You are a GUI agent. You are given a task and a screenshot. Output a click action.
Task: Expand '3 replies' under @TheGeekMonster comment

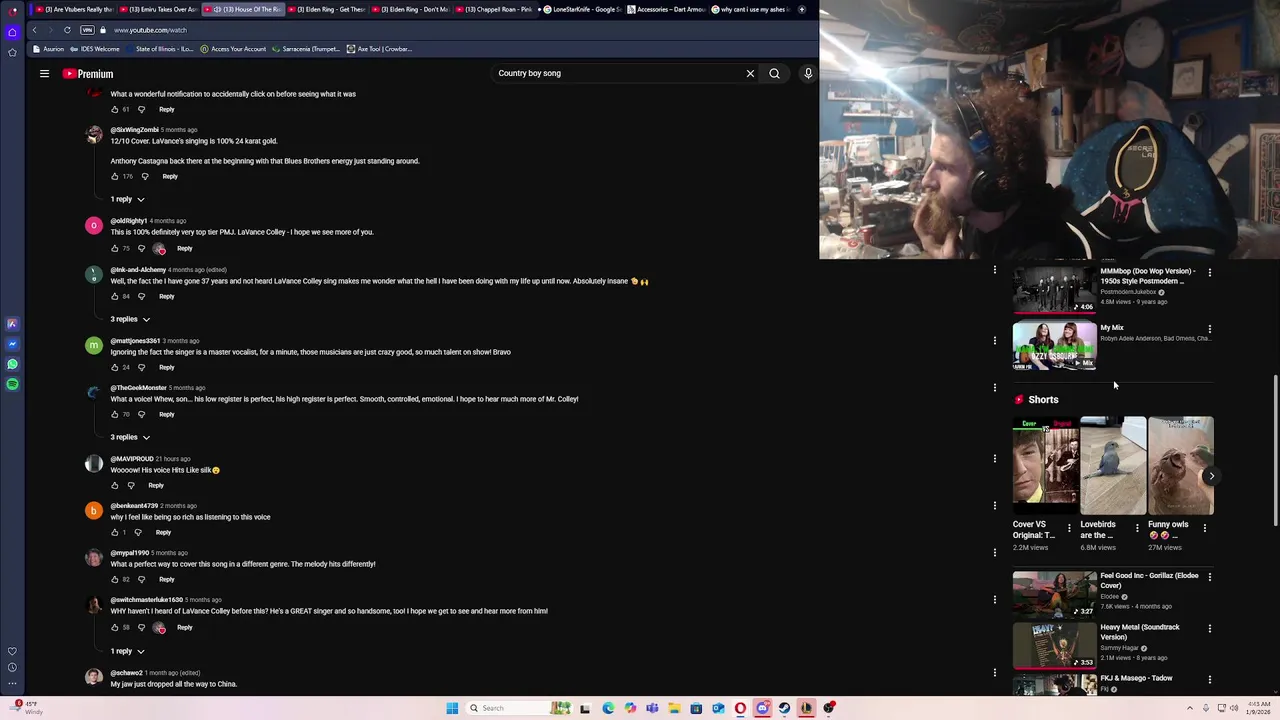pyautogui.click(x=130, y=437)
